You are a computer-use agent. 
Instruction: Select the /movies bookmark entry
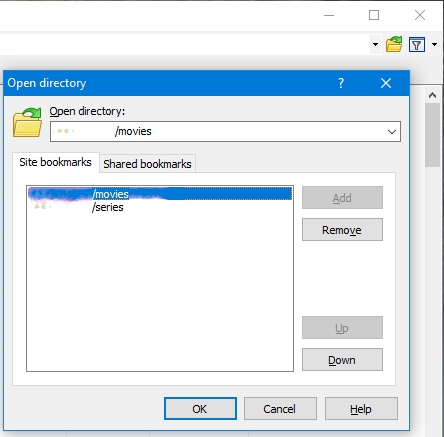coord(160,194)
